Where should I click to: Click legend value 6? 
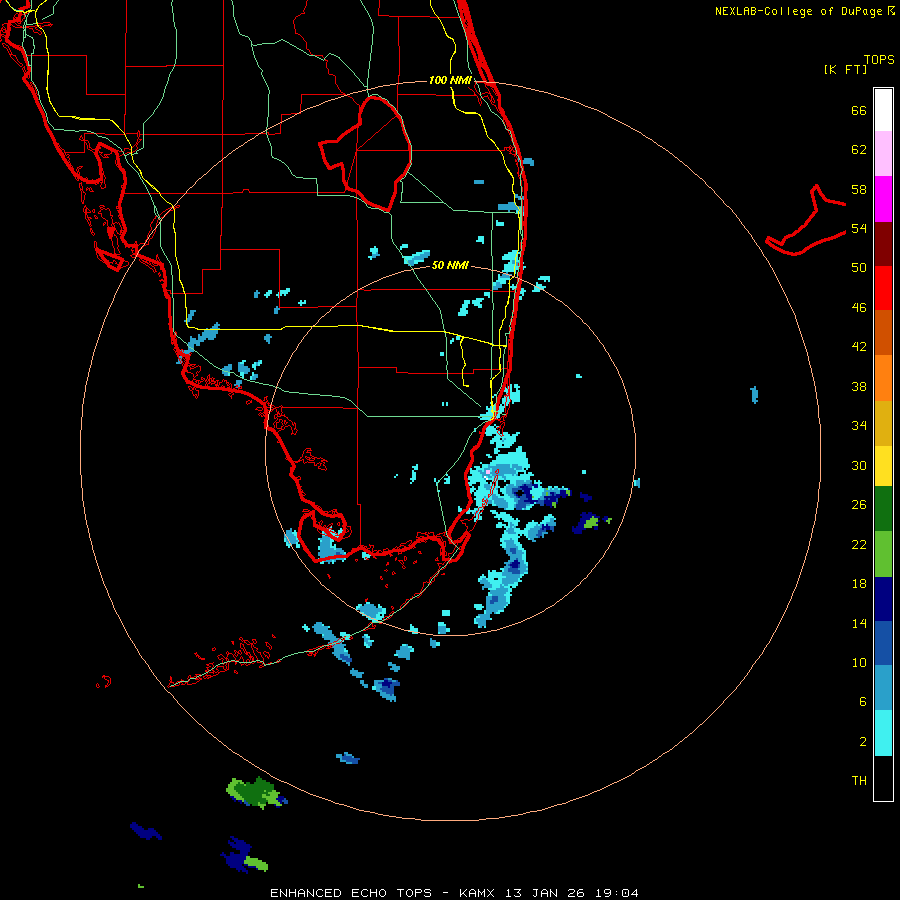pos(863,701)
